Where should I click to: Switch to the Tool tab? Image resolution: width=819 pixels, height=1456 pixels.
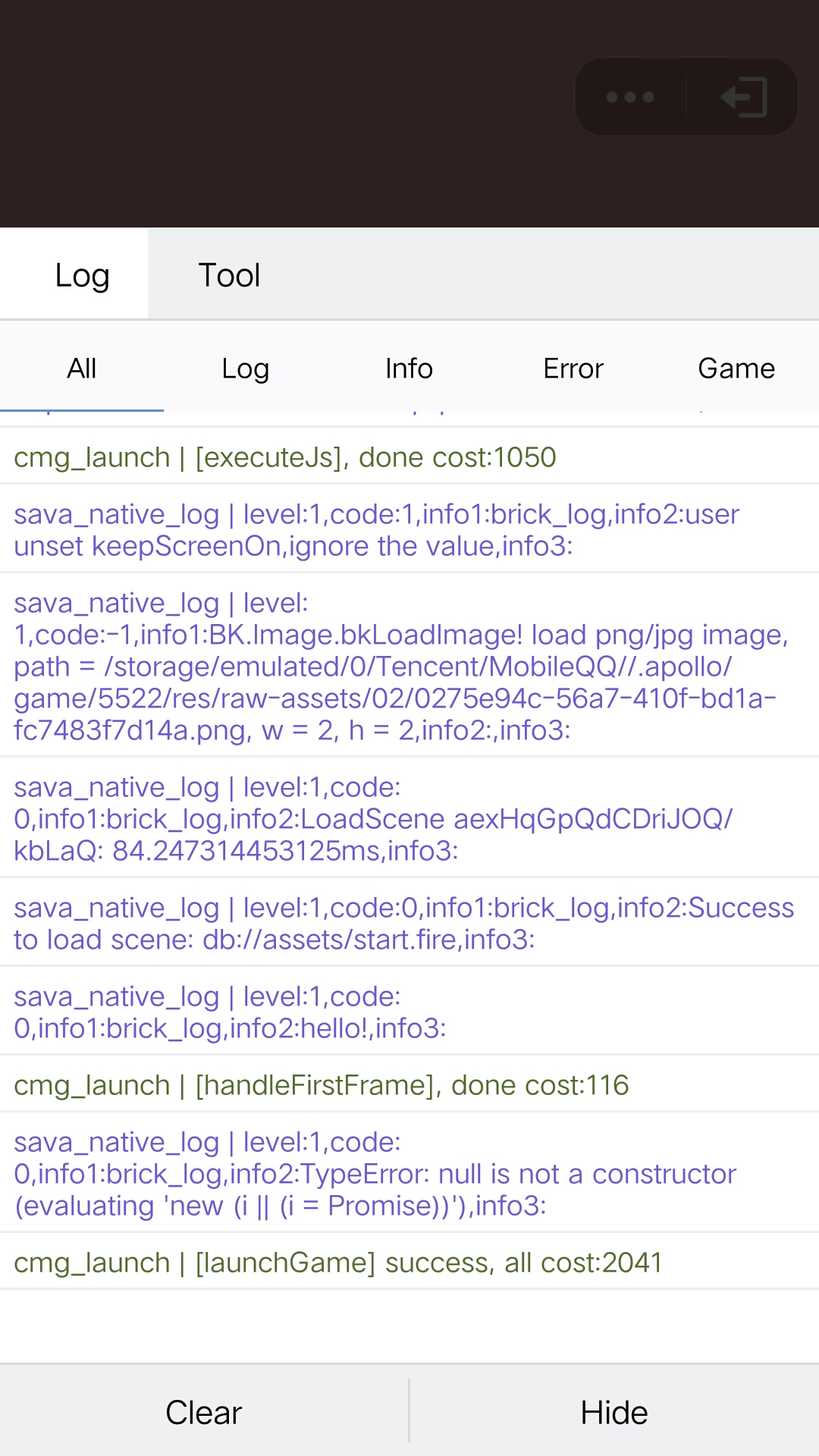(229, 275)
